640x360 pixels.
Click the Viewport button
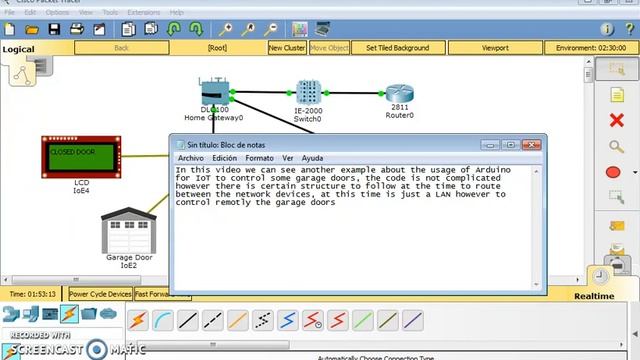[495, 48]
